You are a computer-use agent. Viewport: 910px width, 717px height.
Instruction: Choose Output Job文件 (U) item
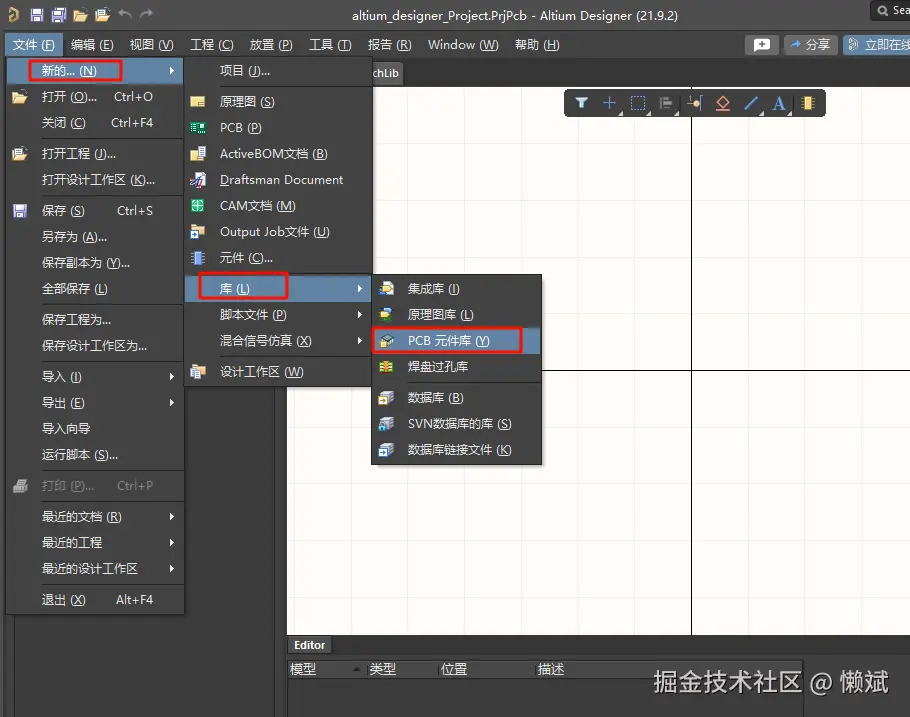[x=278, y=232]
